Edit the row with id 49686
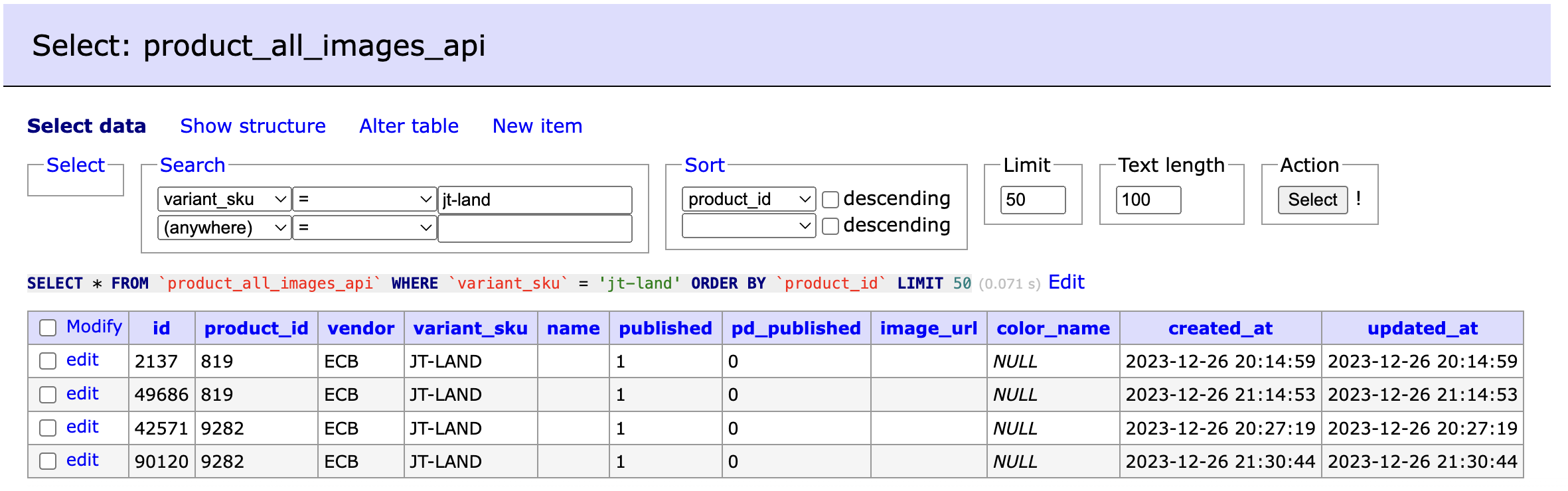Viewport: 1568px width, 491px height. 82,394
